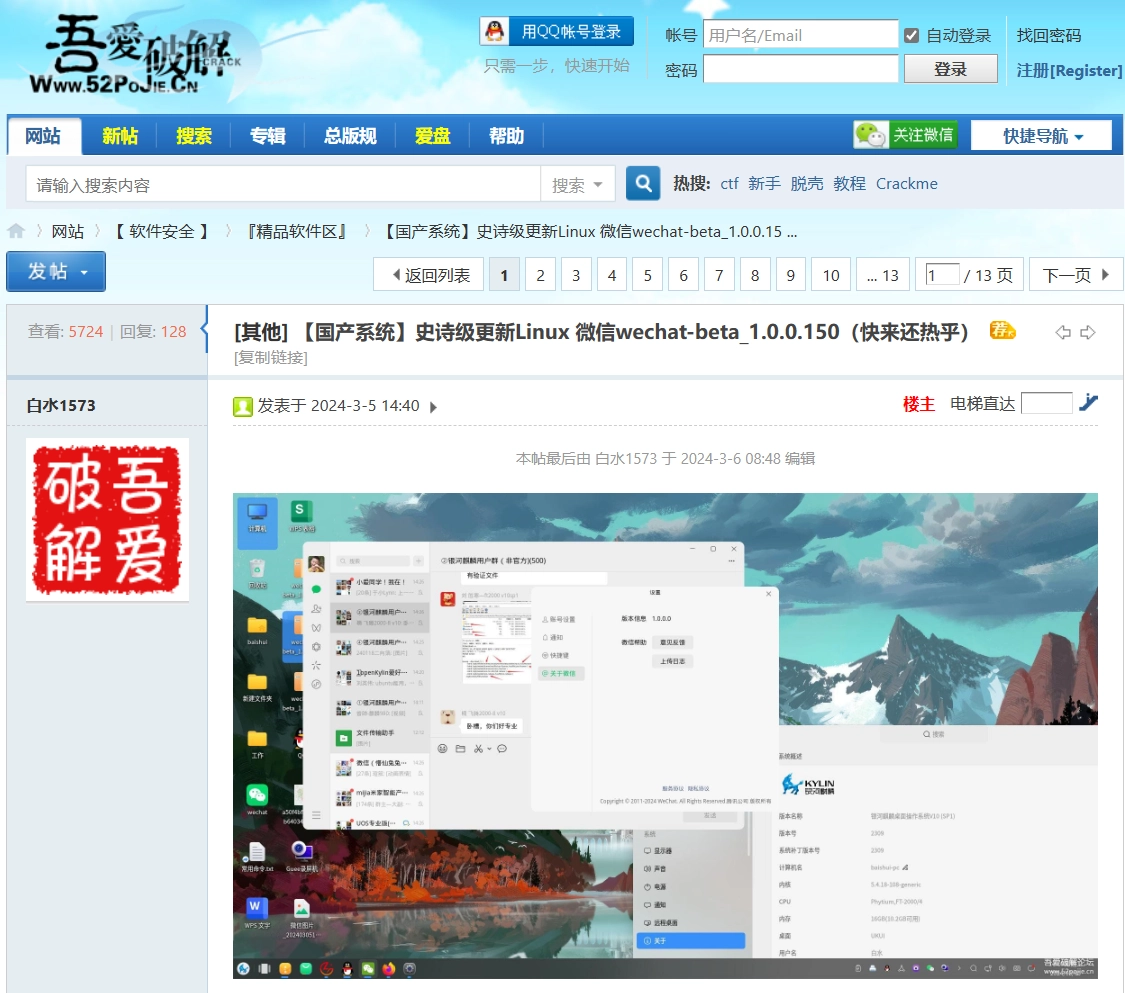Click the QQ penguin login icon

click(x=494, y=32)
